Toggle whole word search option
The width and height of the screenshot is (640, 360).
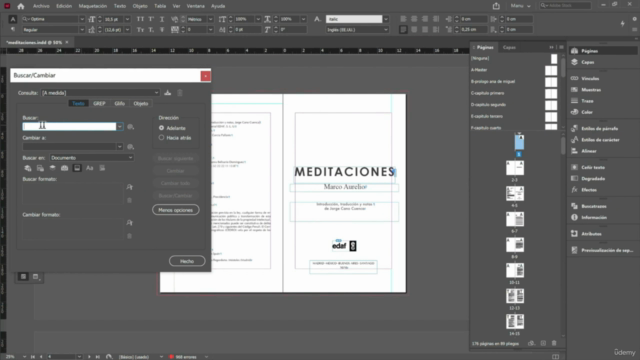[102, 168]
